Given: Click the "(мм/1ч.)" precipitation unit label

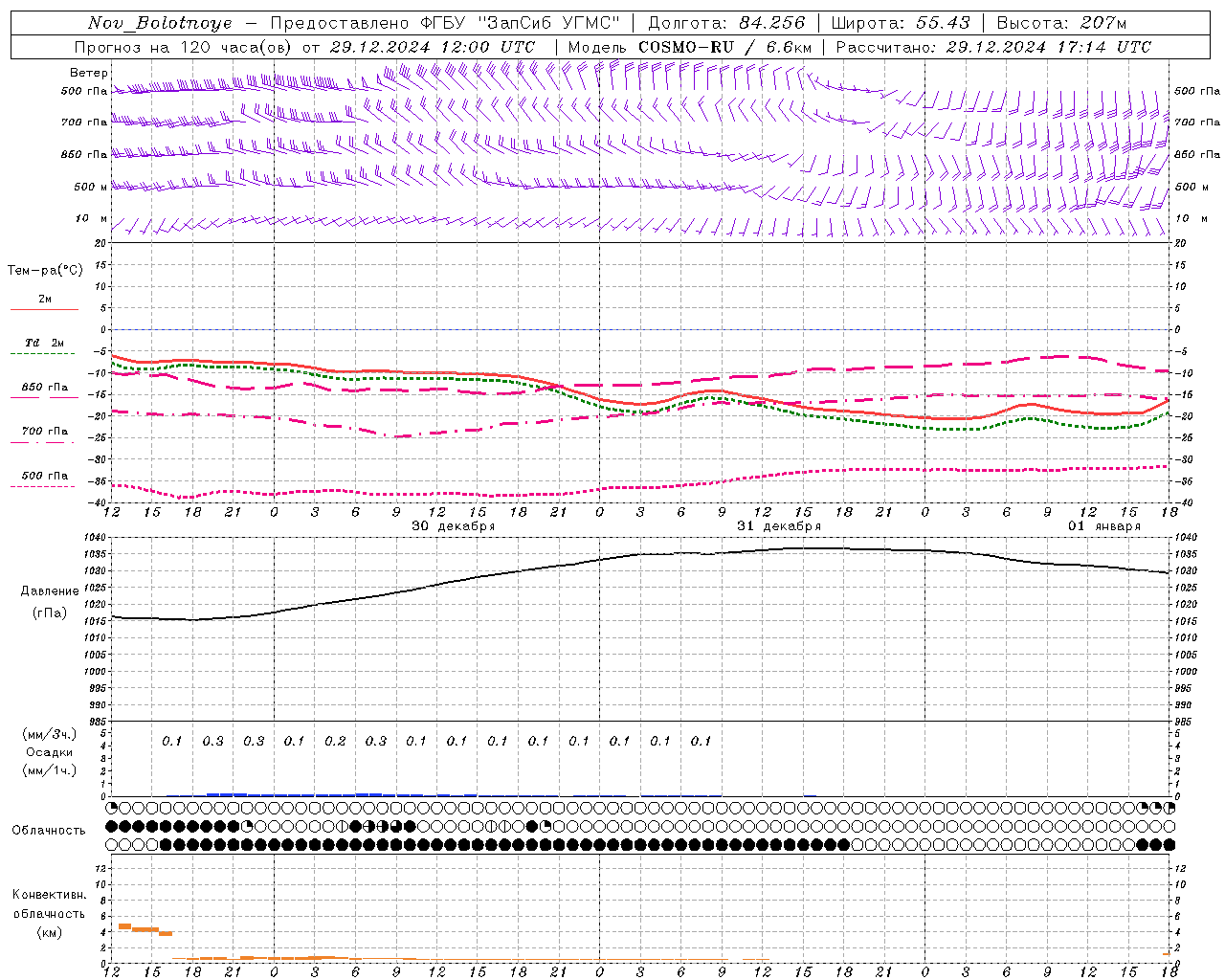Looking at the screenshot, I should pyautogui.click(x=50, y=770).
